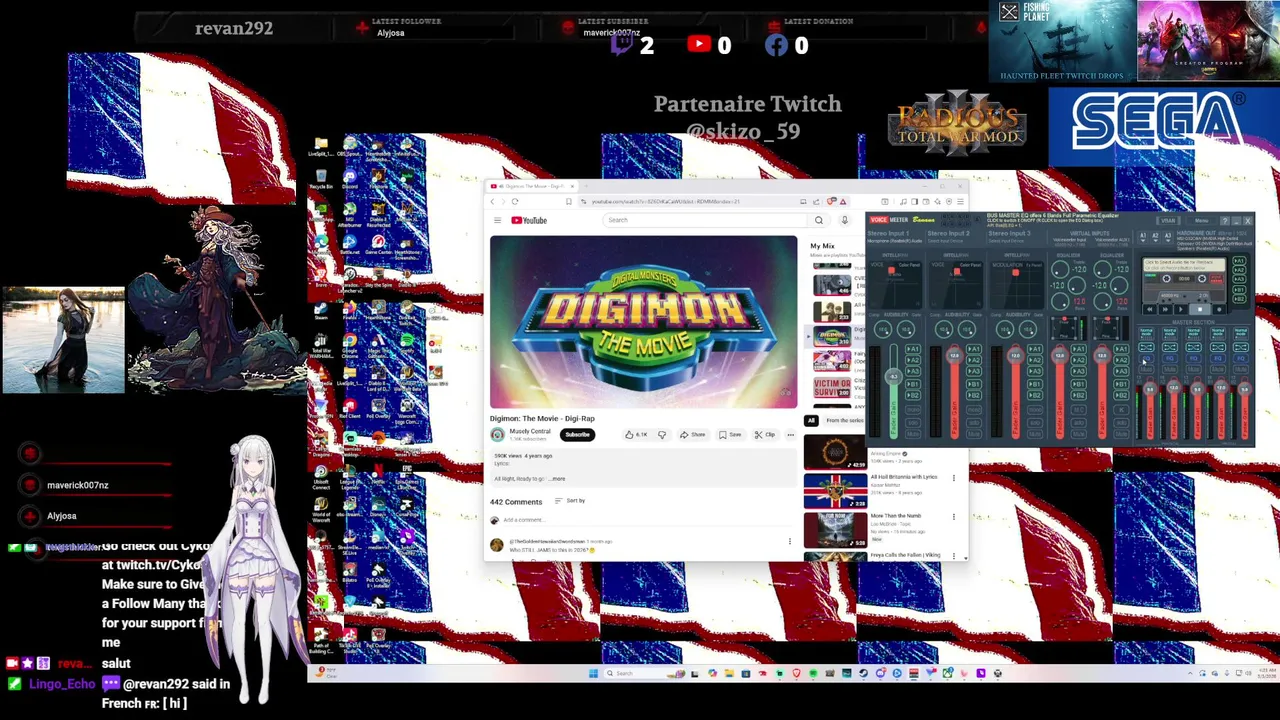1280x720 pixels.
Task: Click rewind on the VoiceMeeter cassette player
Action: [x=1150, y=309]
